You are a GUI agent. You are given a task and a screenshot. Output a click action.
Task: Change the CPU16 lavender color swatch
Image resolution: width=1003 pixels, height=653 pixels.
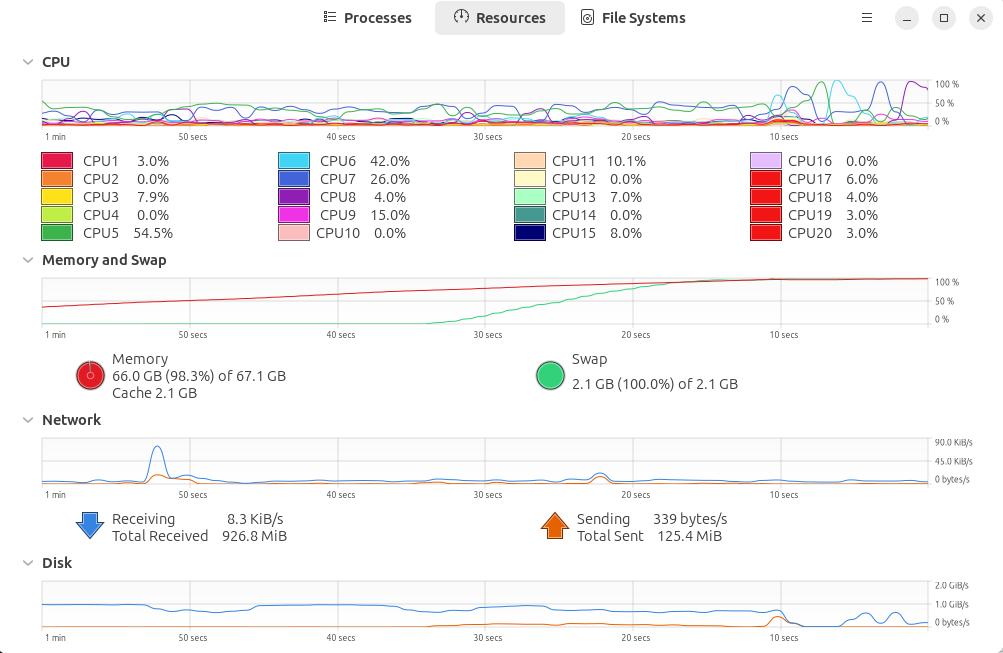pos(765,161)
